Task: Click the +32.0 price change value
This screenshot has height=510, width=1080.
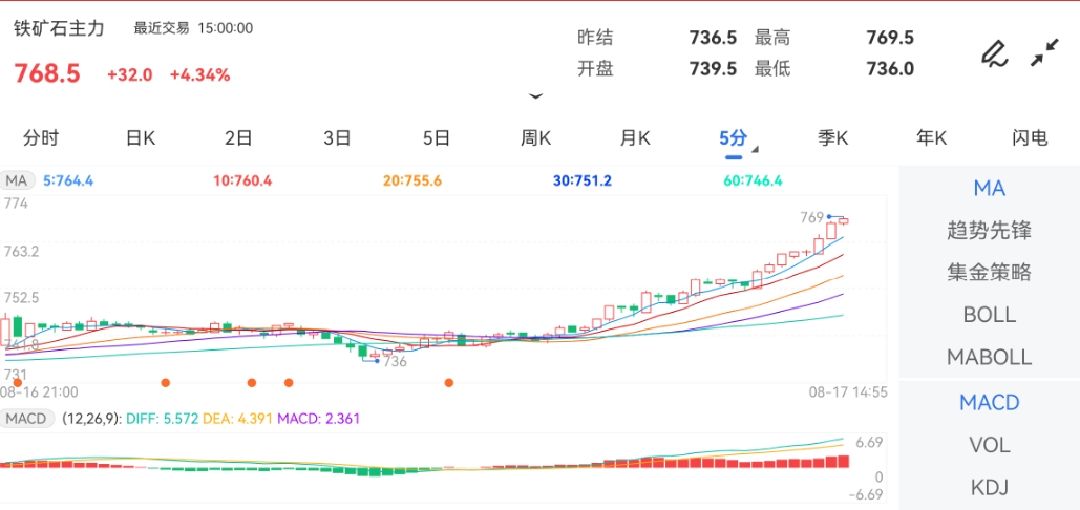Action: click(x=129, y=75)
